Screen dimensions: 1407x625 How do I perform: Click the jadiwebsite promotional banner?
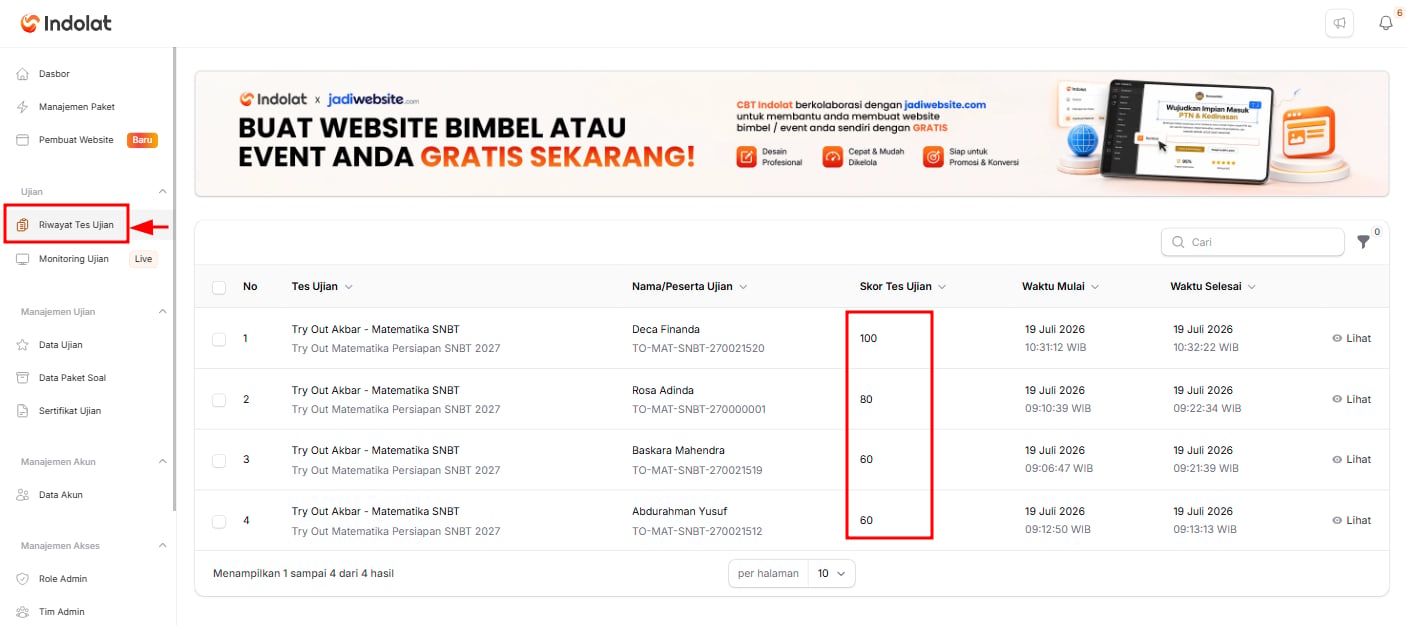(791, 133)
